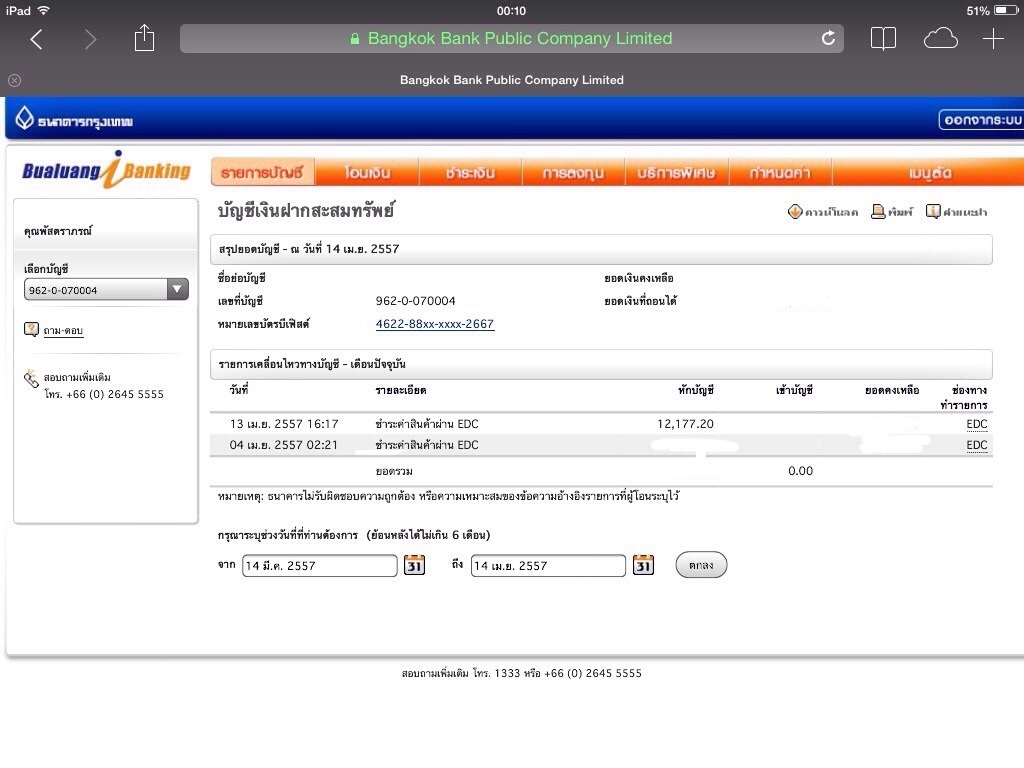Open the โอนเงิน tab

pos(367,172)
